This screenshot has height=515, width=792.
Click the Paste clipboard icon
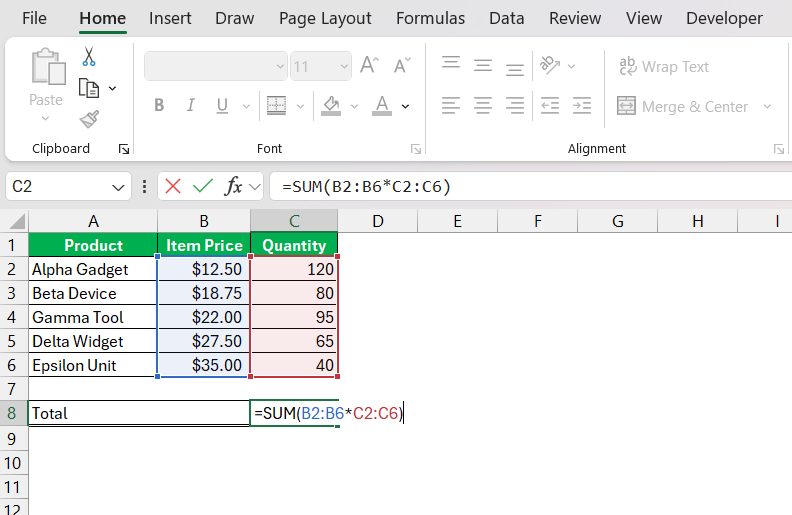[x=48, y=67]
